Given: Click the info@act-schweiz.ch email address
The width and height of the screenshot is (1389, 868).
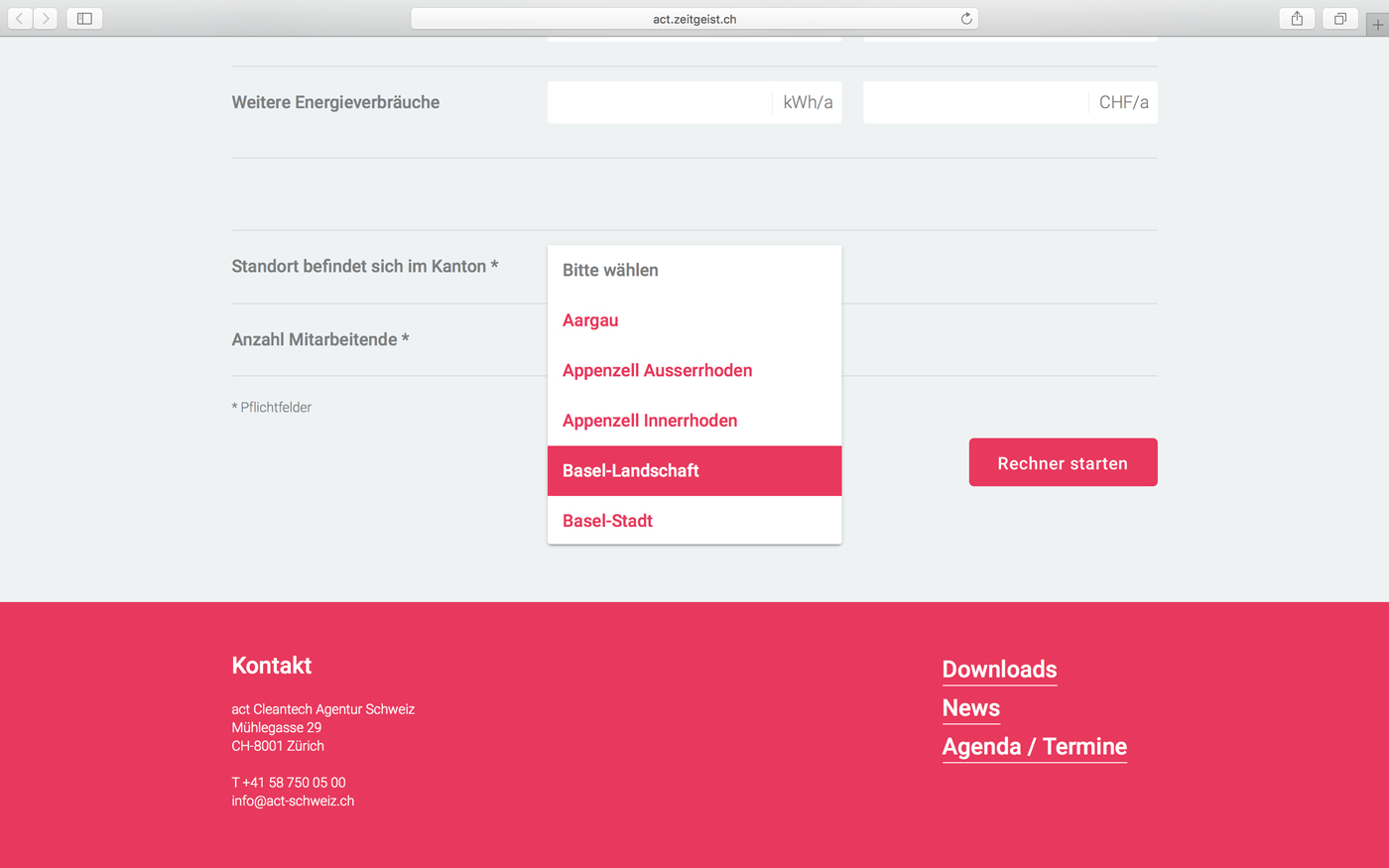Looking at the screenshot, I should [293, 801].
